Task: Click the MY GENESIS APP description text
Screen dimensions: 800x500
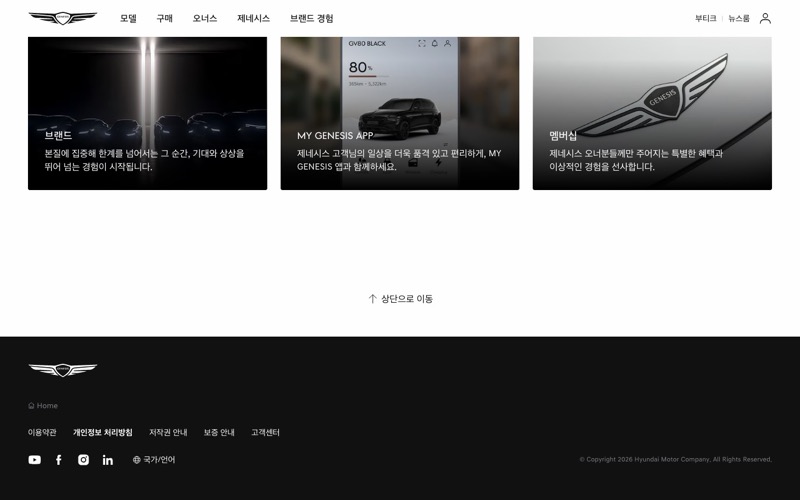Action: click(x=399, y=160)
